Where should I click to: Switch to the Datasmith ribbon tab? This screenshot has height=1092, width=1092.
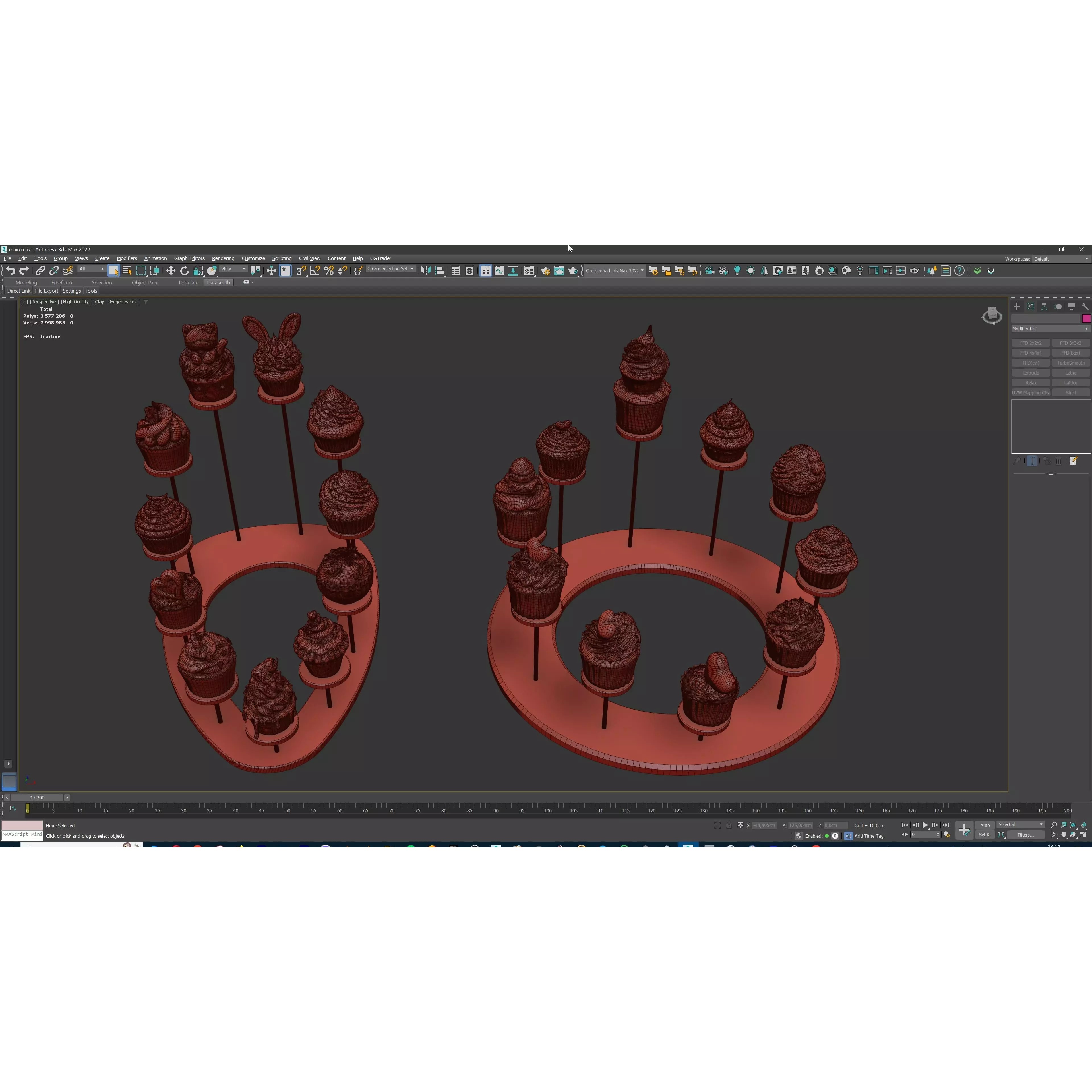point(218,283)
